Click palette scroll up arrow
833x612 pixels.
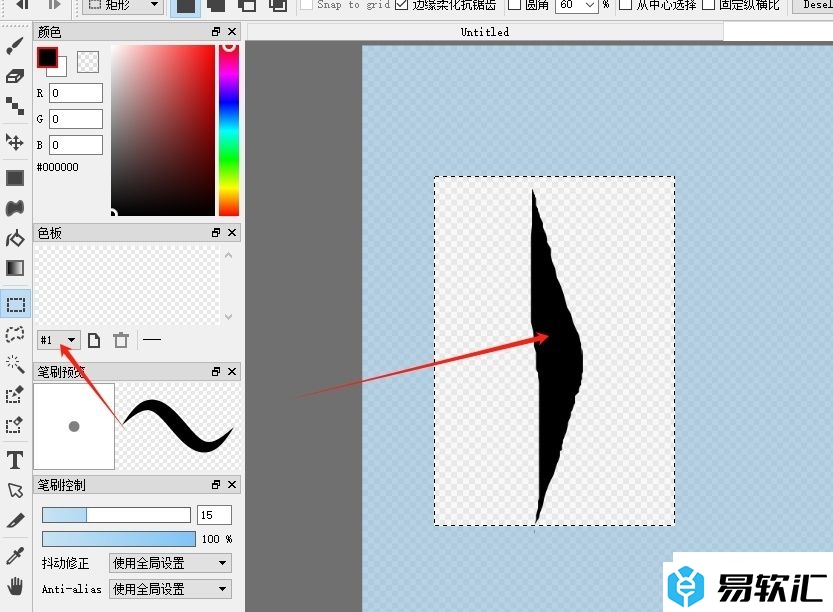(x=228, y=256)
